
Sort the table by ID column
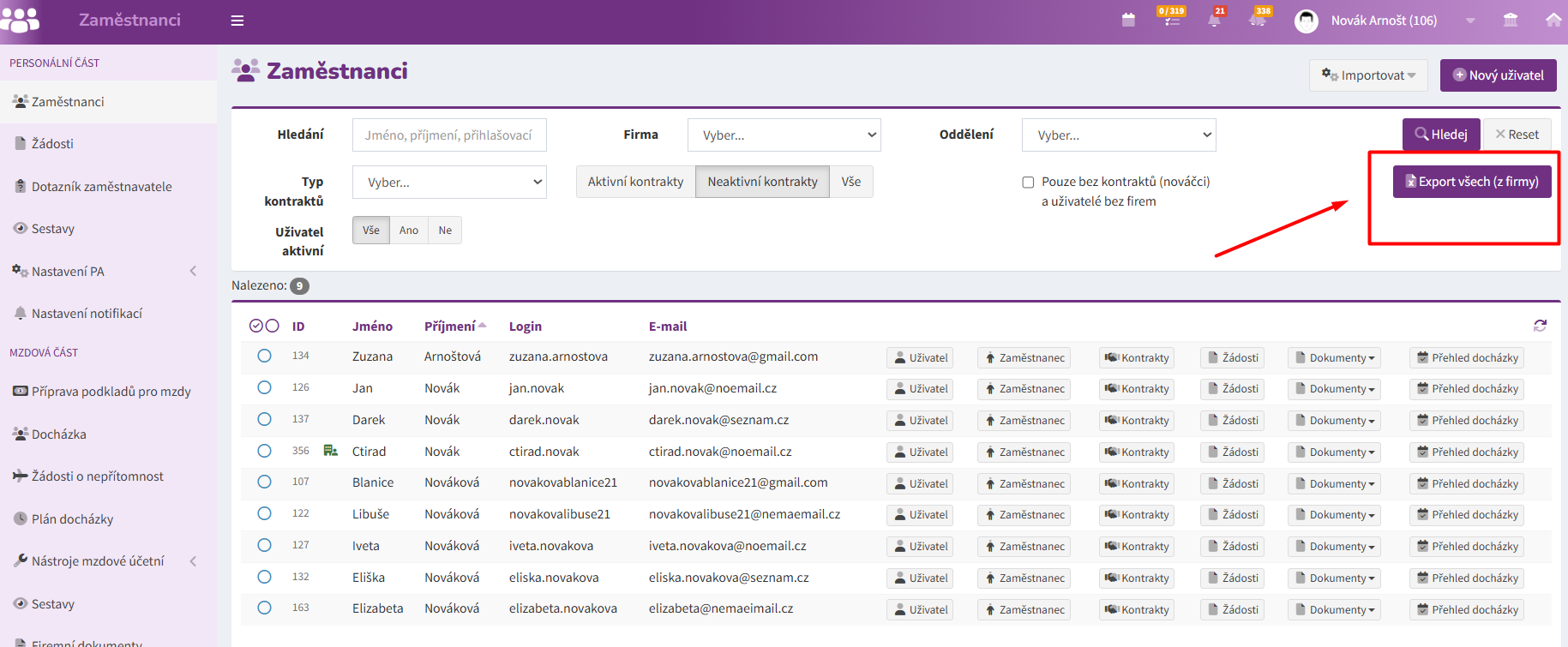[x=298, y=326]
